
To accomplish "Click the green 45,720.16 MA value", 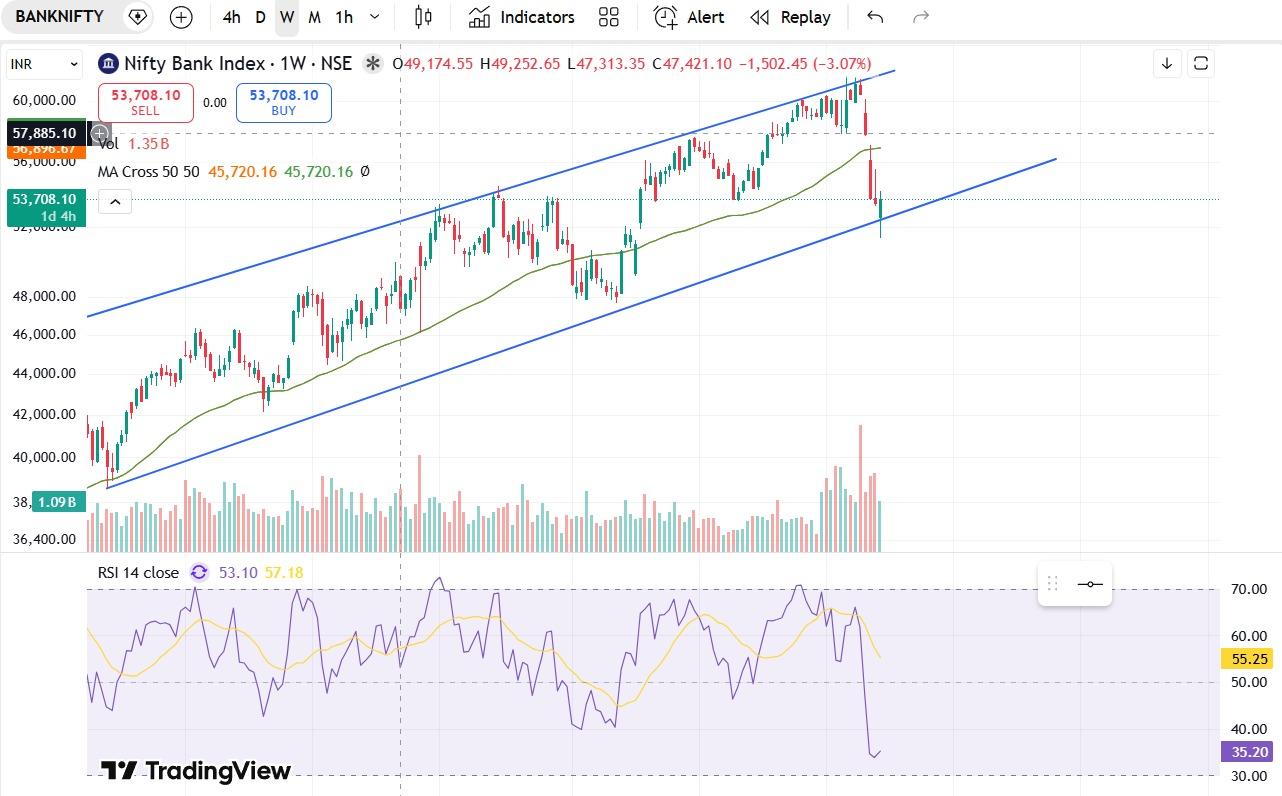I will pyautogui.click(x=318, y=172).
